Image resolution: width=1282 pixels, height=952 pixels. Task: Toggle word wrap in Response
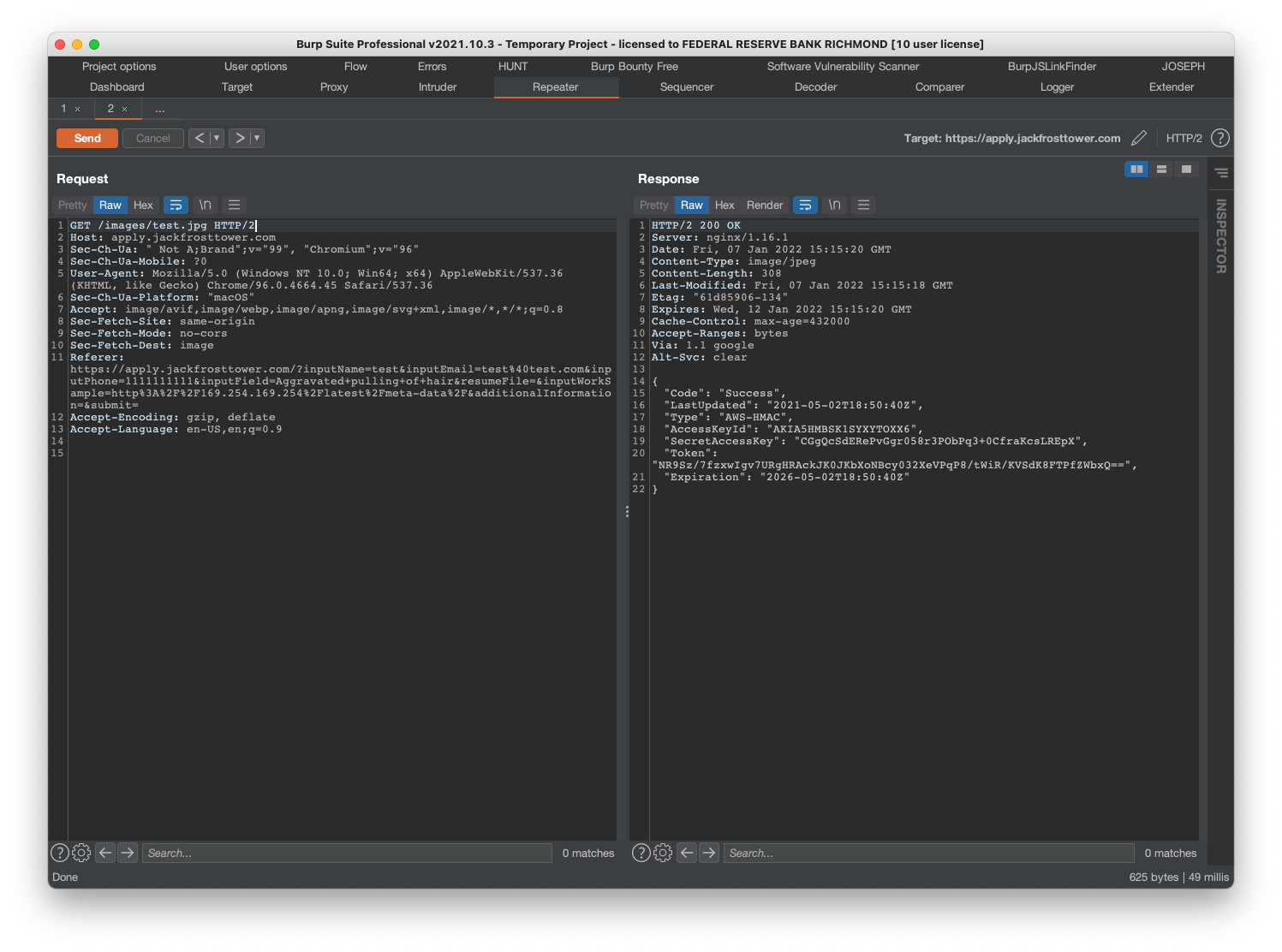[x=805, y=205]
